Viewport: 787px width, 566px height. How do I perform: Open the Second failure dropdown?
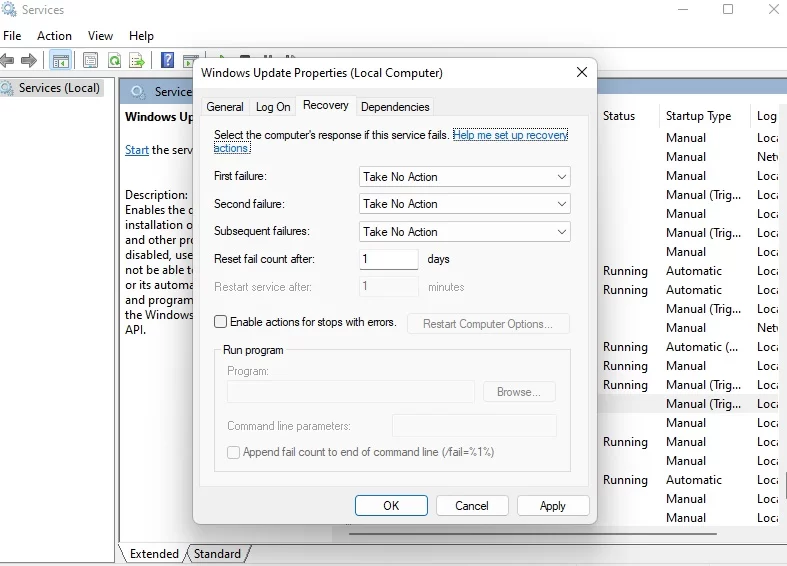pos(465,204)
